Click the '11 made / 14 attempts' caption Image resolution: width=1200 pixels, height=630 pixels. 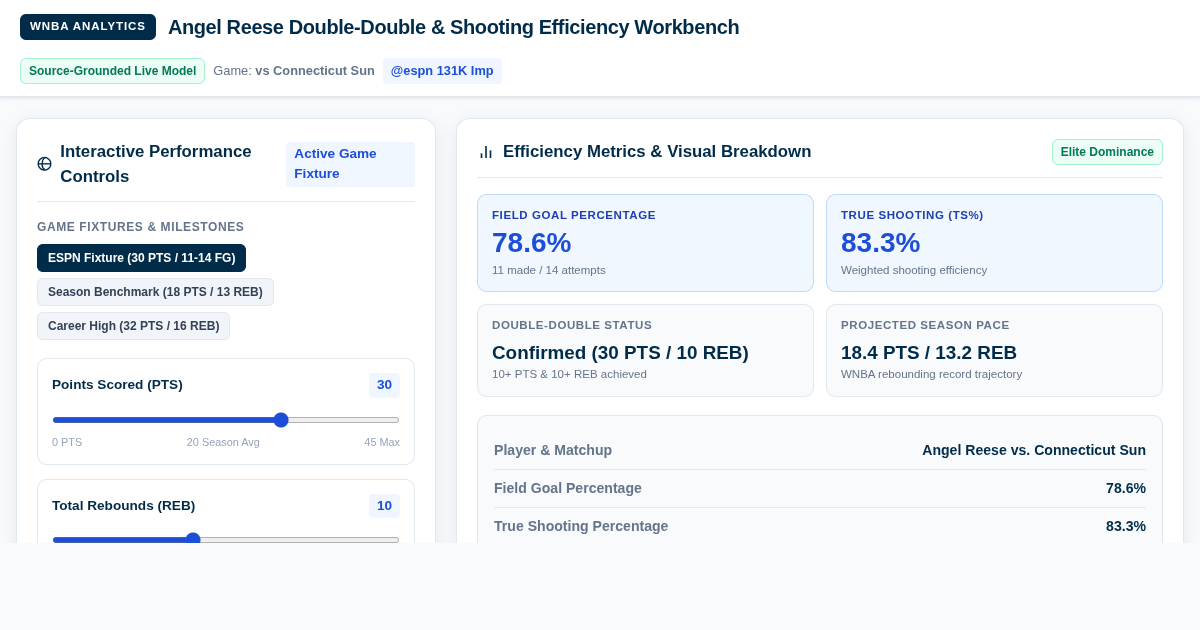pos(549,270)
